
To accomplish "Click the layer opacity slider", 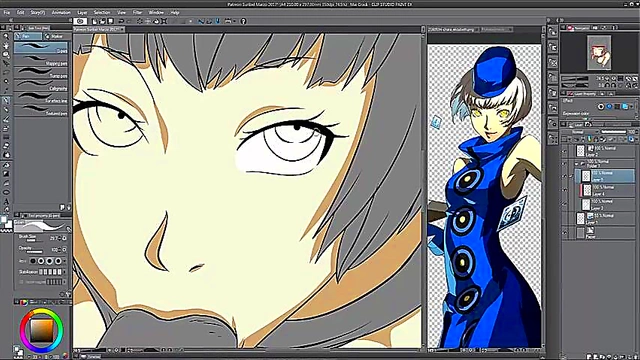I will [613, 132].
